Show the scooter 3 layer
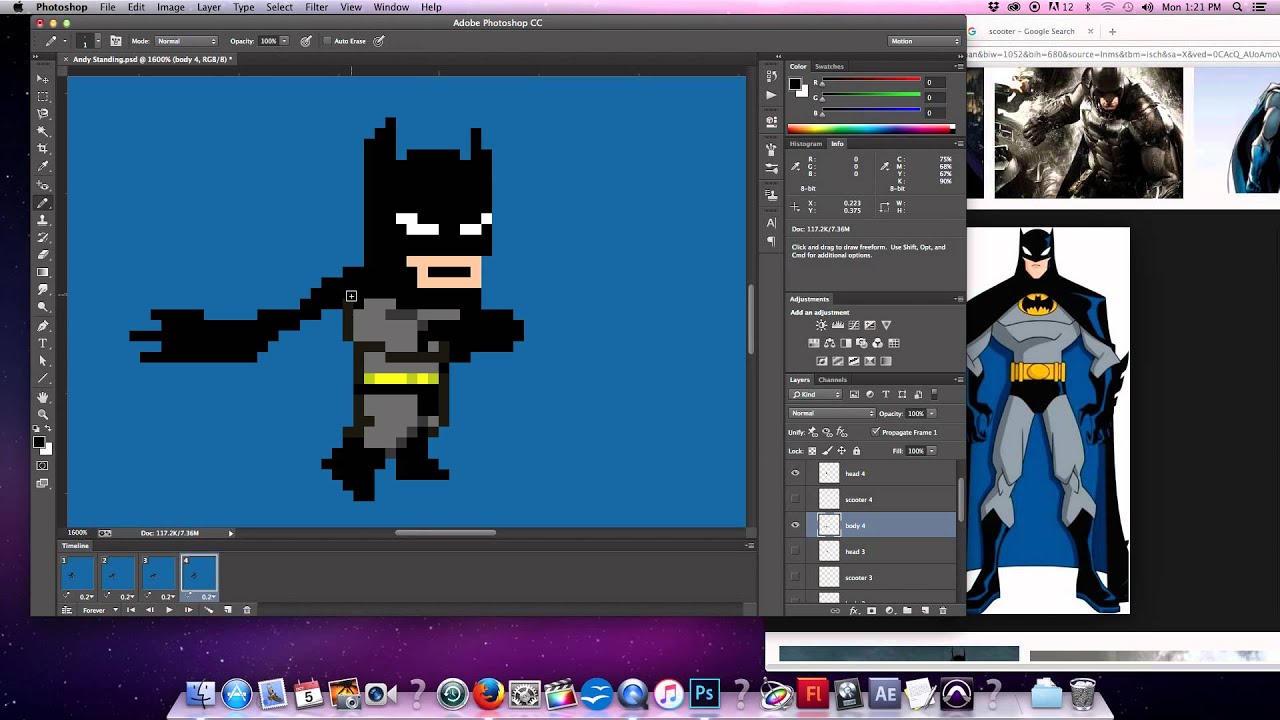Viewport: 1280px width, 720px height. (x=795, y=577)
